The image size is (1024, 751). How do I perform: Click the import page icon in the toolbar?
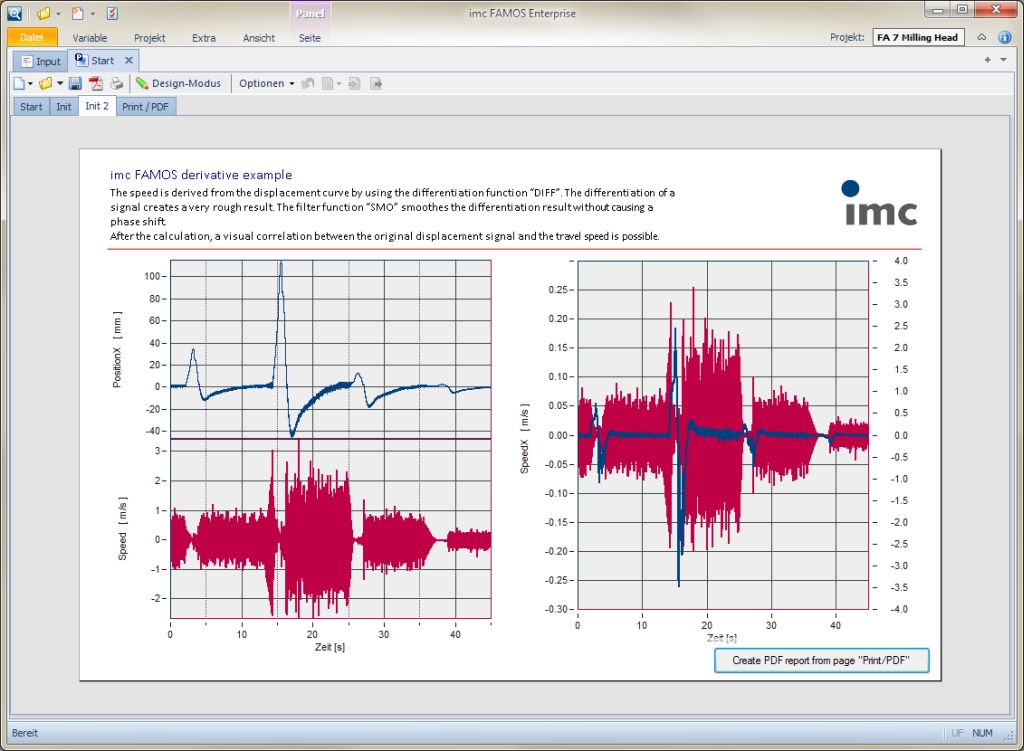tap(355, 84)
